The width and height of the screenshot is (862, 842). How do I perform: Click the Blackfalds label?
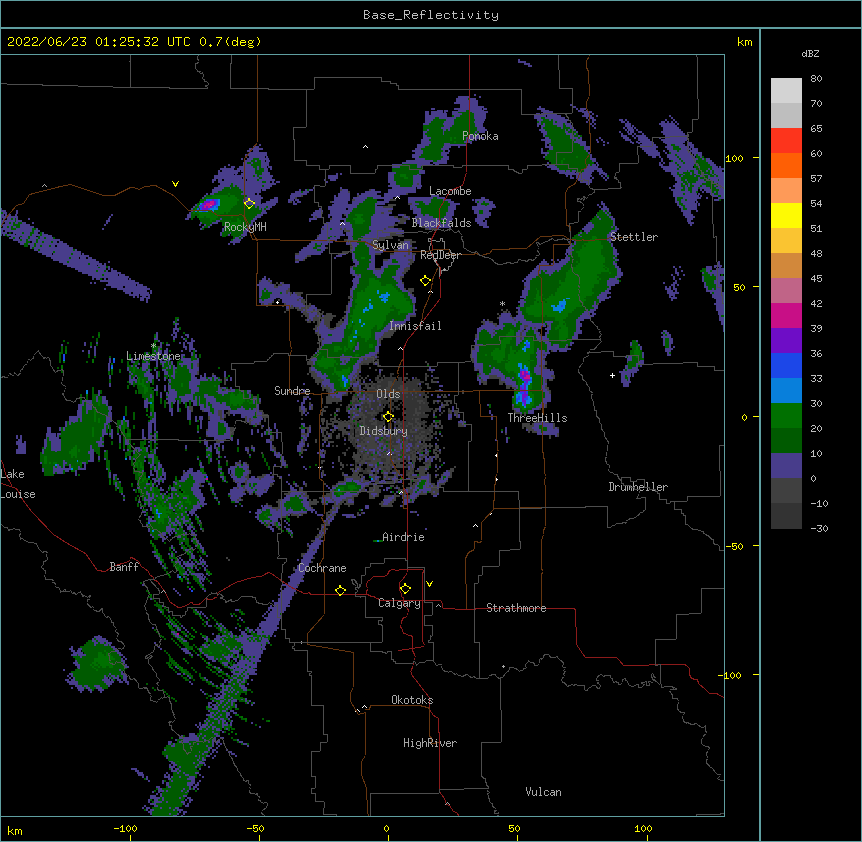tap(441, 223)
